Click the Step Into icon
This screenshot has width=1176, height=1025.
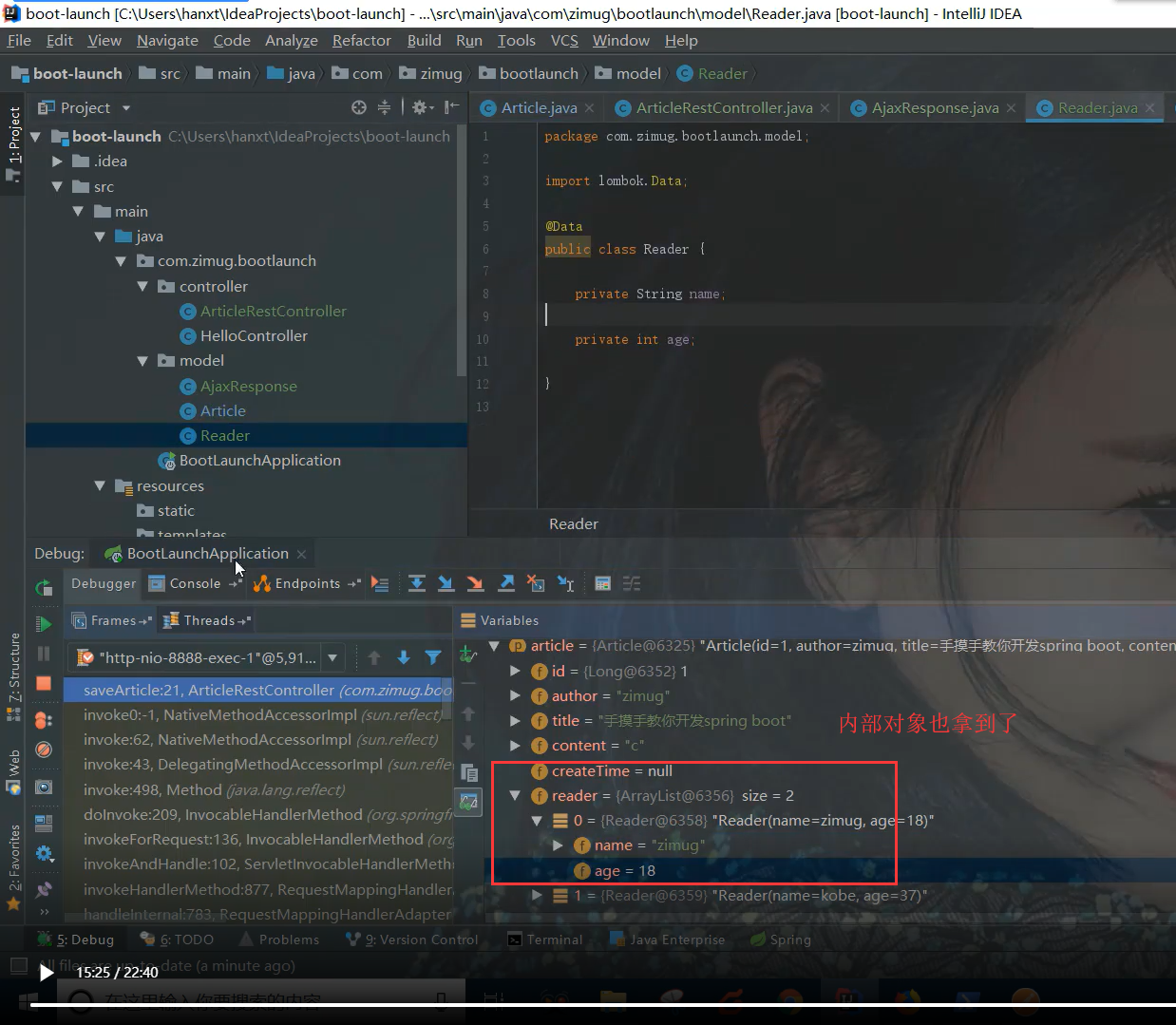pos(446,583)
